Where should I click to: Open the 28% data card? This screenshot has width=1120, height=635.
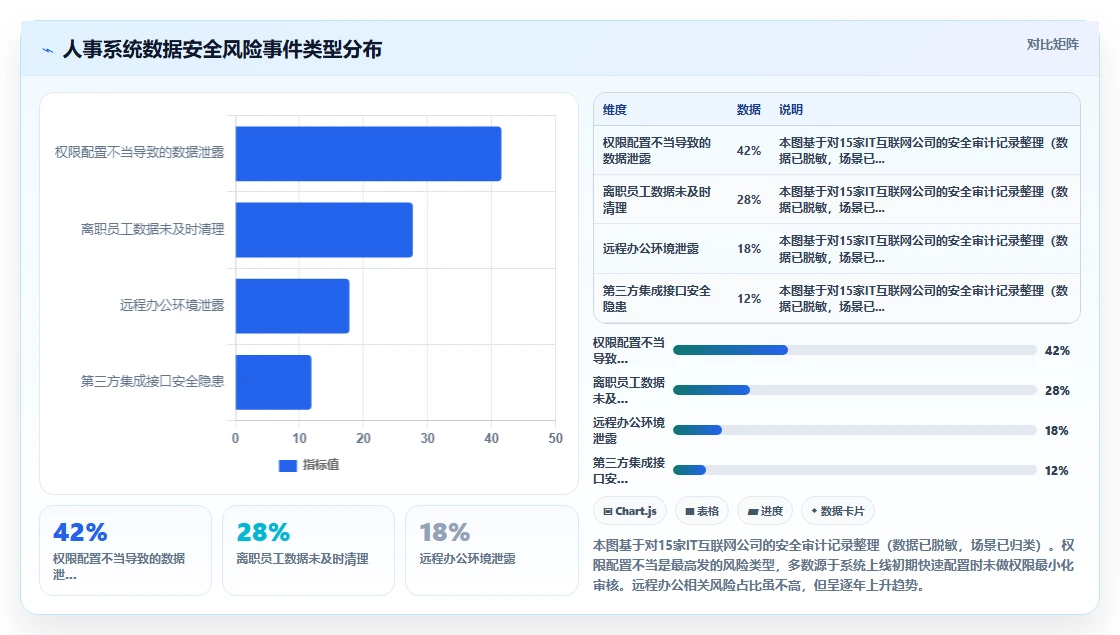click(x=308, y=550)
